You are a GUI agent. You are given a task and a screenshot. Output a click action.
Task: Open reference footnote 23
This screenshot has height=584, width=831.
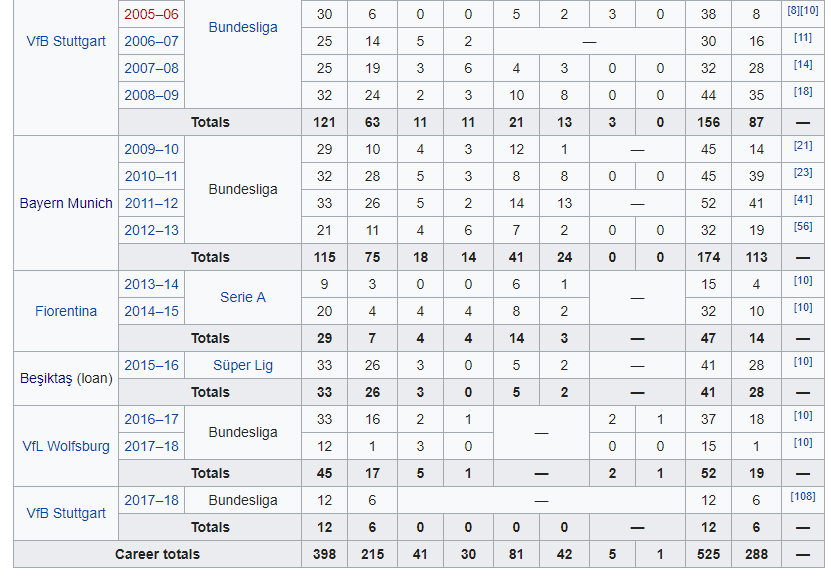802,172
